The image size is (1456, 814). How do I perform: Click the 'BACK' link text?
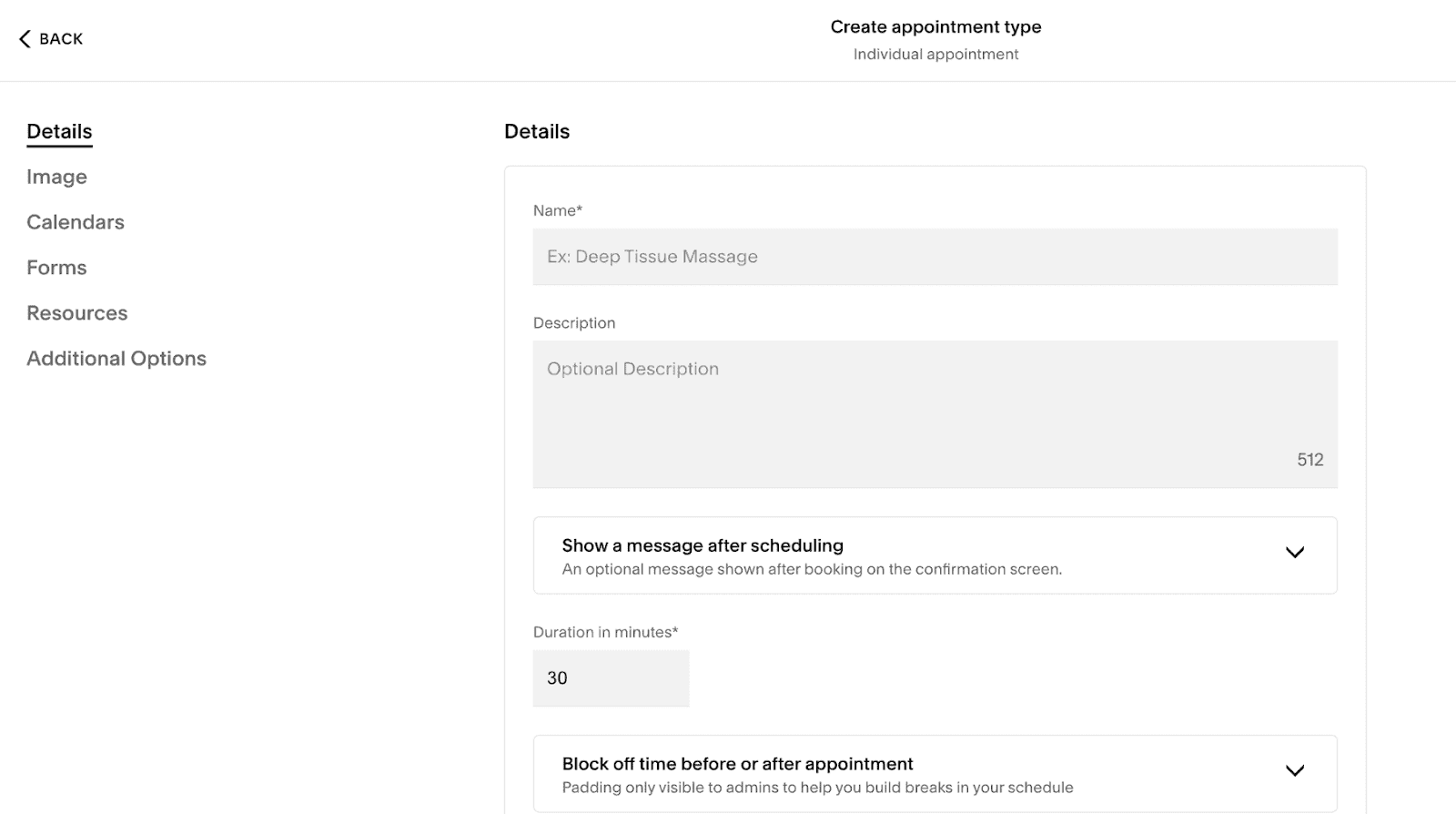59,39
